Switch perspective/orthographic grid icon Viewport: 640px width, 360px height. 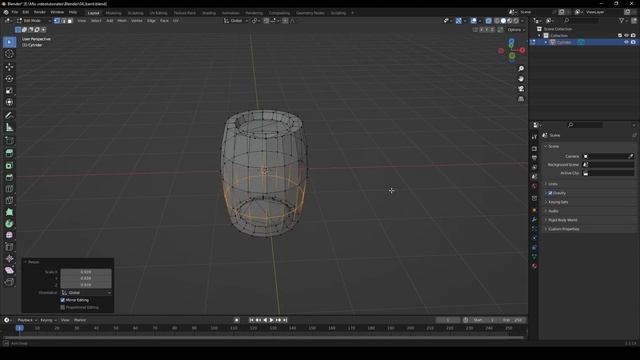tap(521, 99)
